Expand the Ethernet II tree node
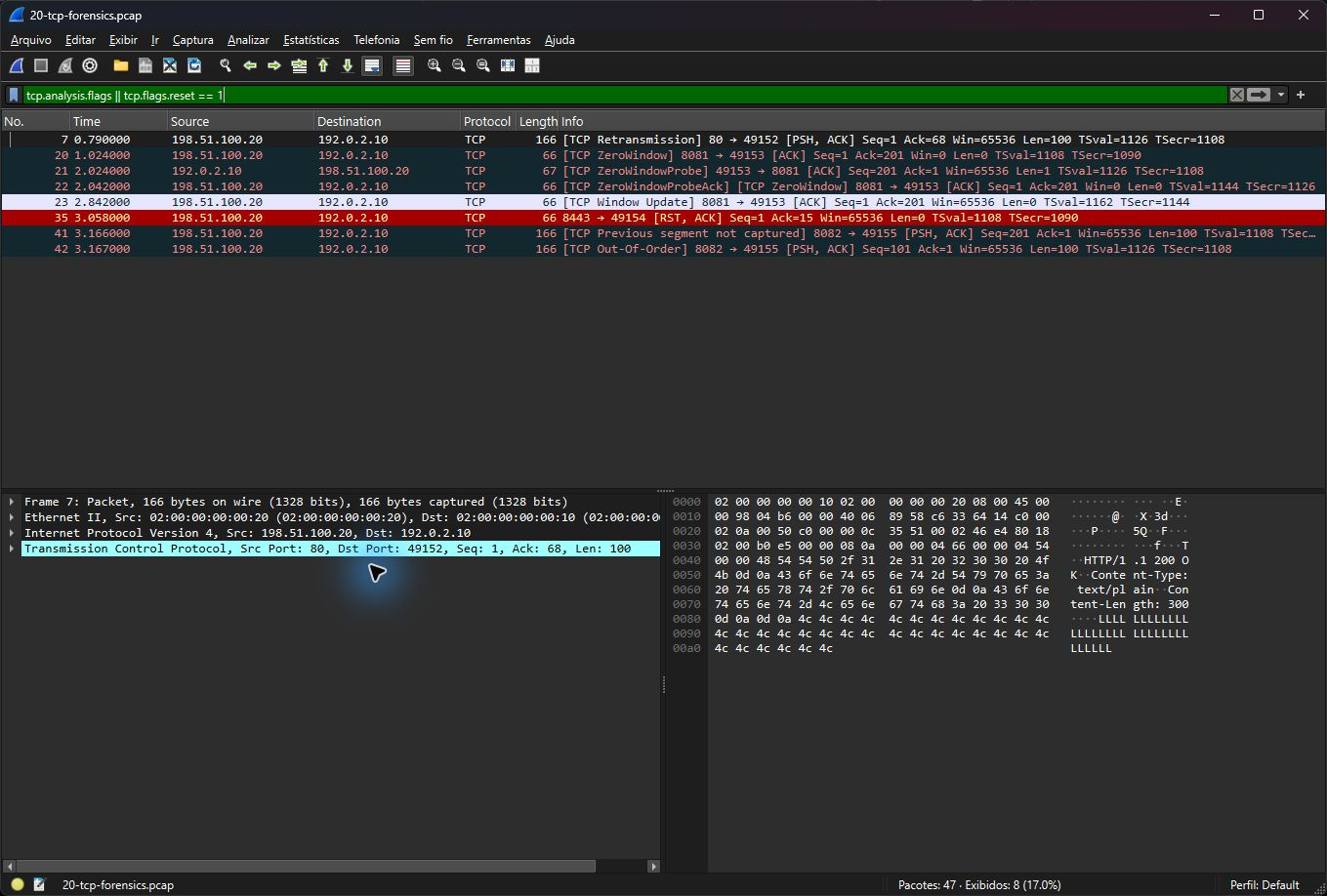 [12, 517]
